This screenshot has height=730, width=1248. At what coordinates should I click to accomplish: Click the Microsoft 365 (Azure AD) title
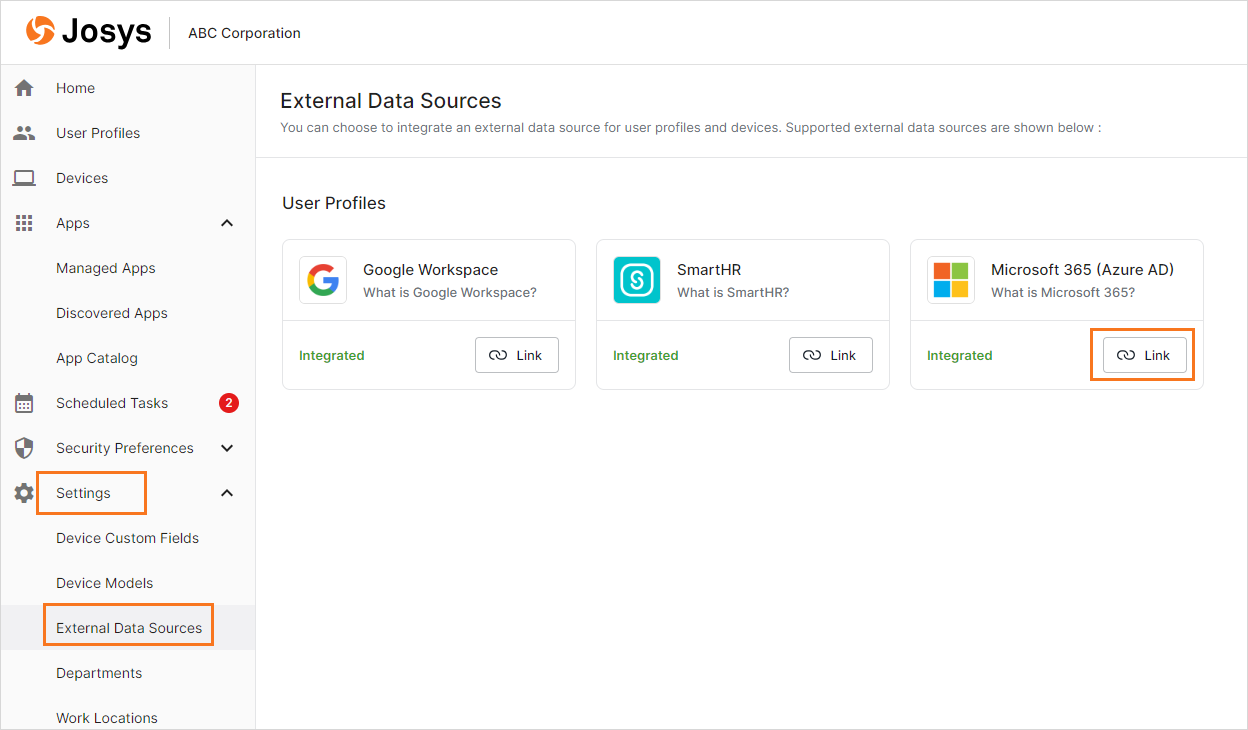click(1082, 270)
